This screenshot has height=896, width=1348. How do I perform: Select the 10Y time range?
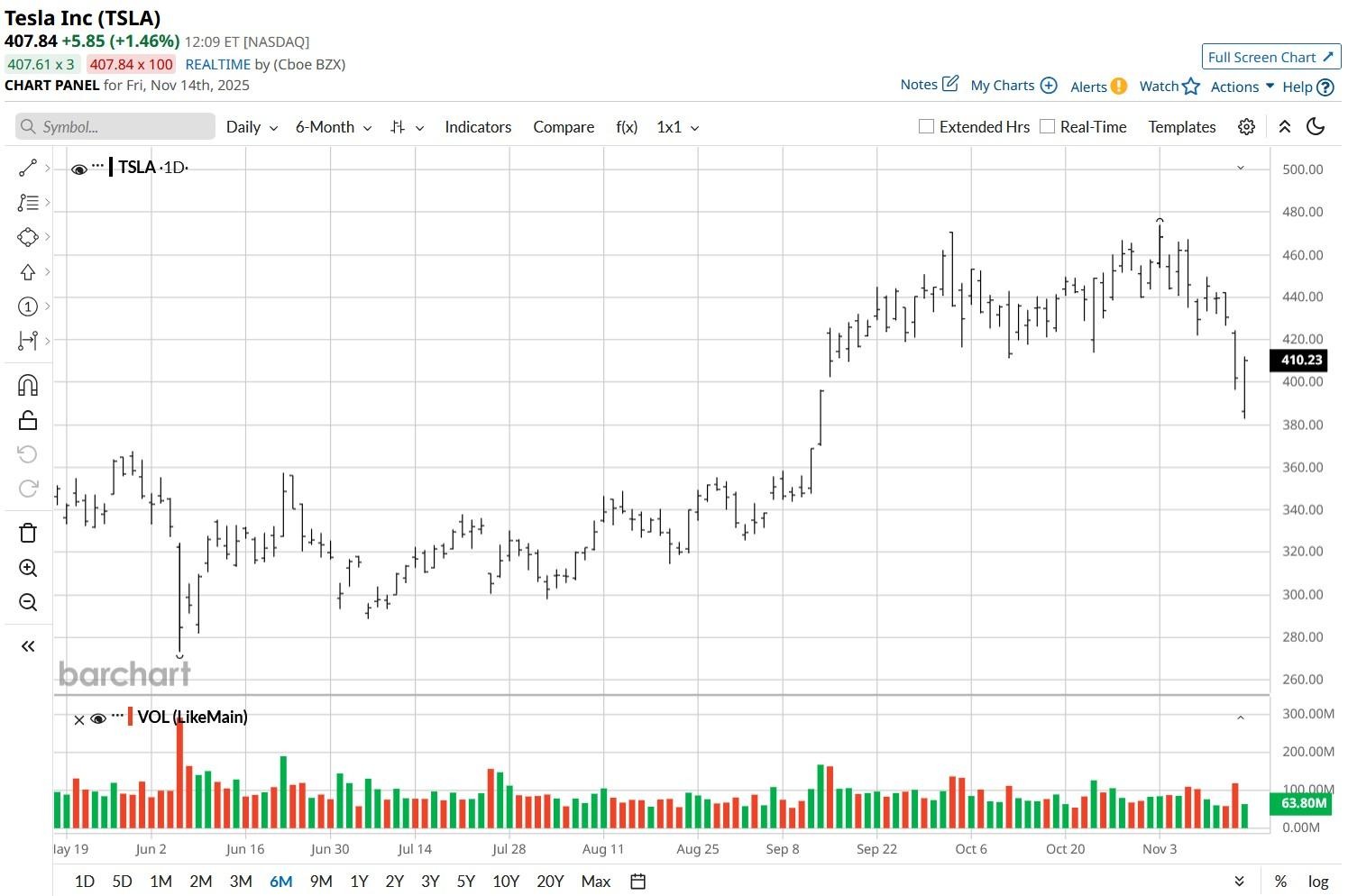pyautogui.click(x=505, y=882)
